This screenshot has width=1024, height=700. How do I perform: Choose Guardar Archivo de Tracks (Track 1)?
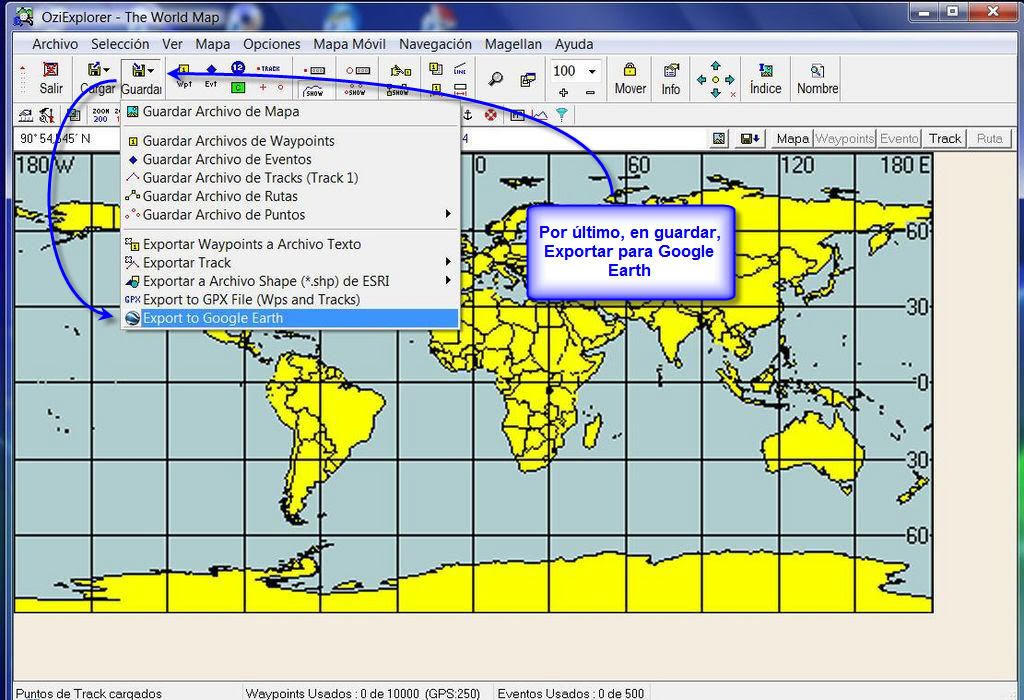[x=291, y=178]
